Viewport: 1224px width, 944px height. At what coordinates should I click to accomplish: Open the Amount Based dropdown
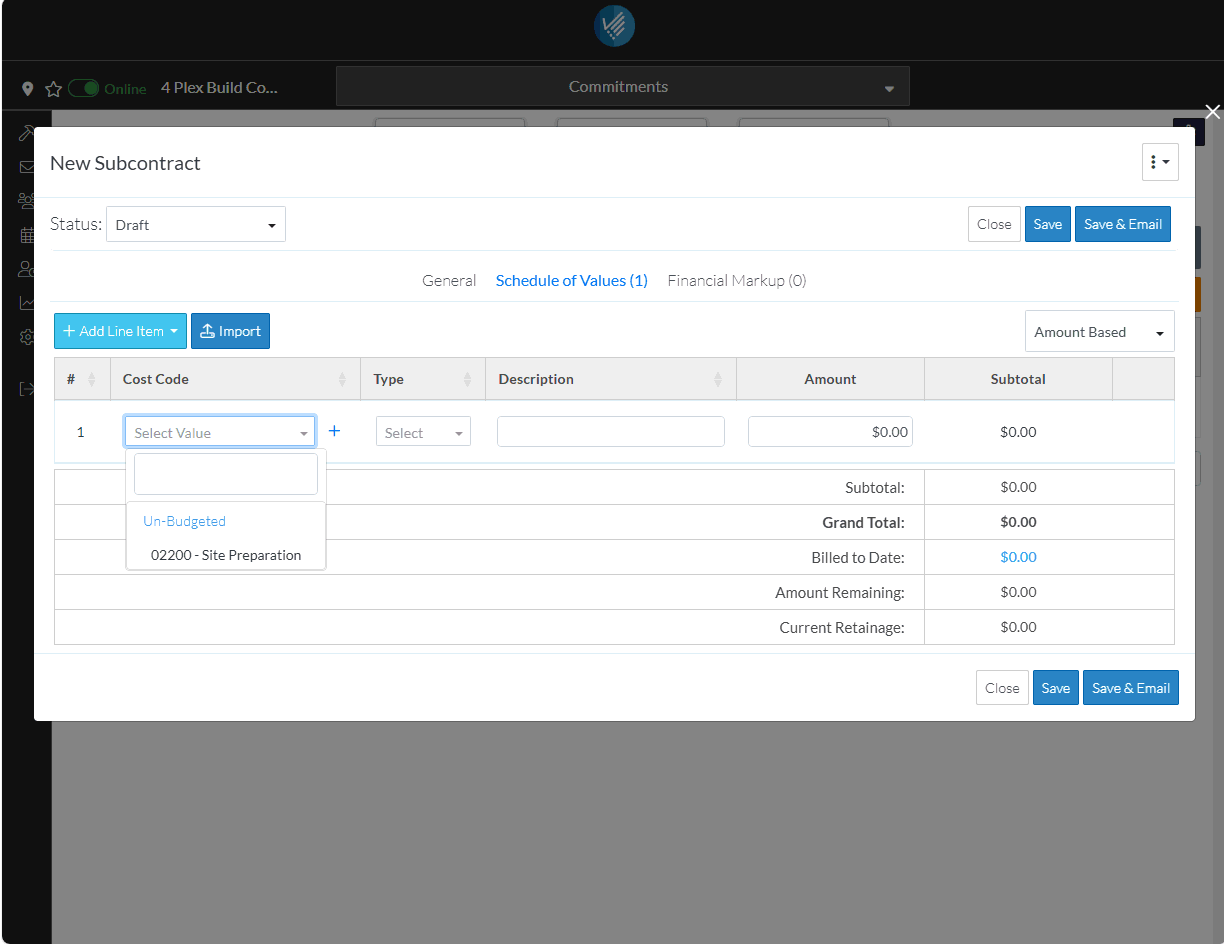(x=1099, y=332)
